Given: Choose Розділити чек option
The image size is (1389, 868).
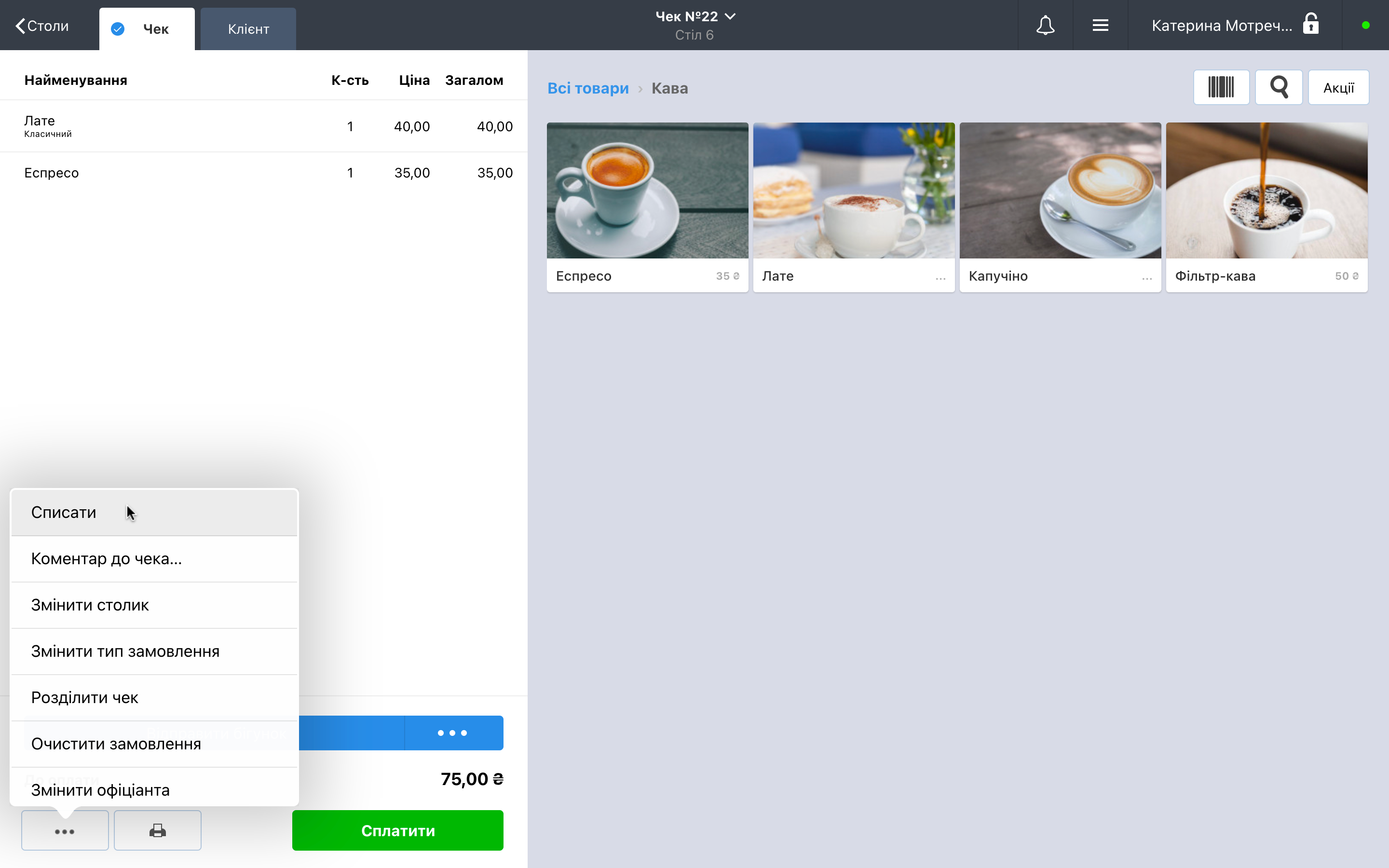Looking at the screenshot, I should (x=154, y=697).
